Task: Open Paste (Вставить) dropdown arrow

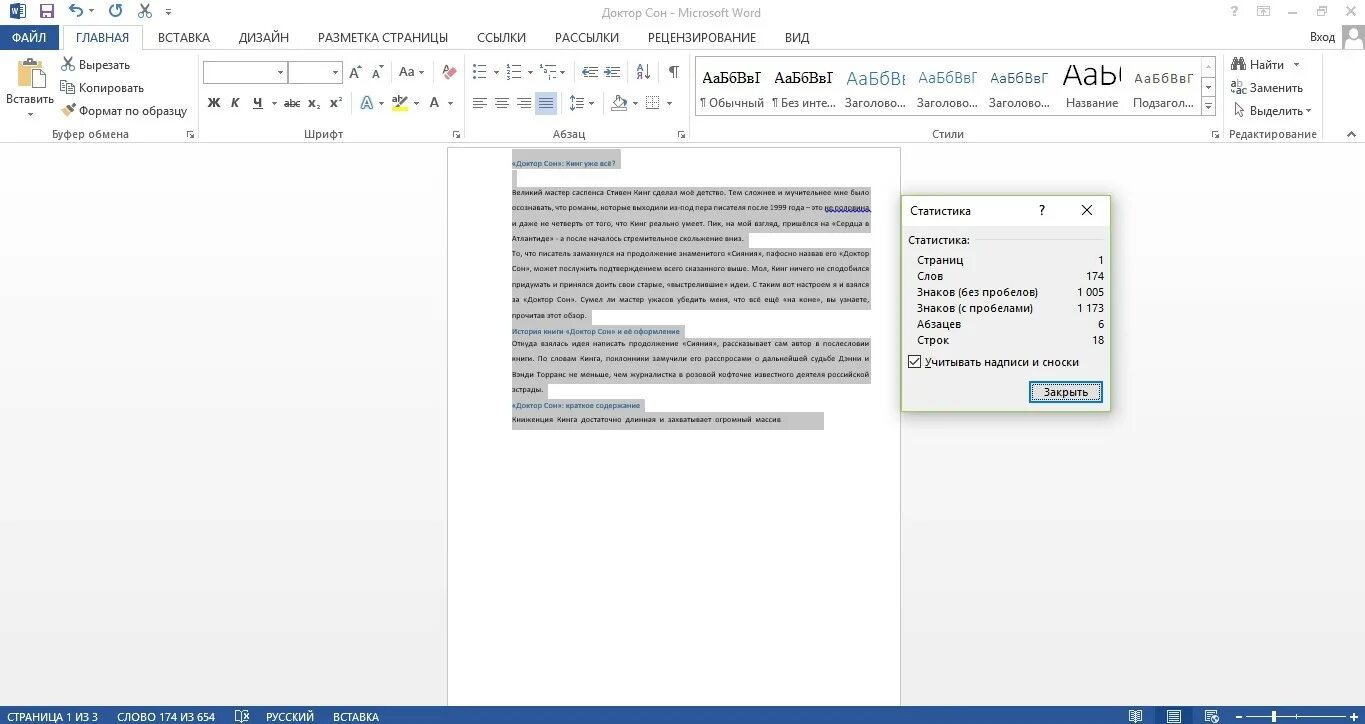Action: tap(30, 113)
